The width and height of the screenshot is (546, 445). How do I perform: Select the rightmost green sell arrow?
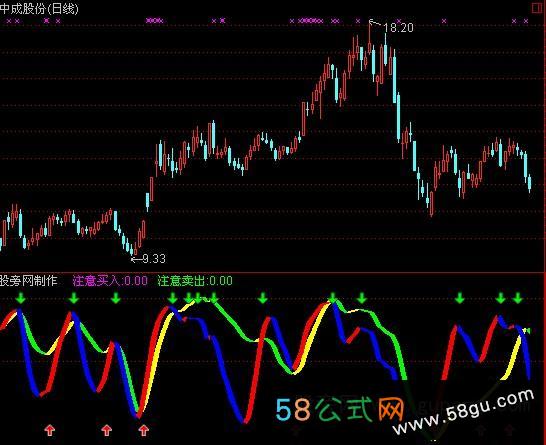[x=518, y=298]
